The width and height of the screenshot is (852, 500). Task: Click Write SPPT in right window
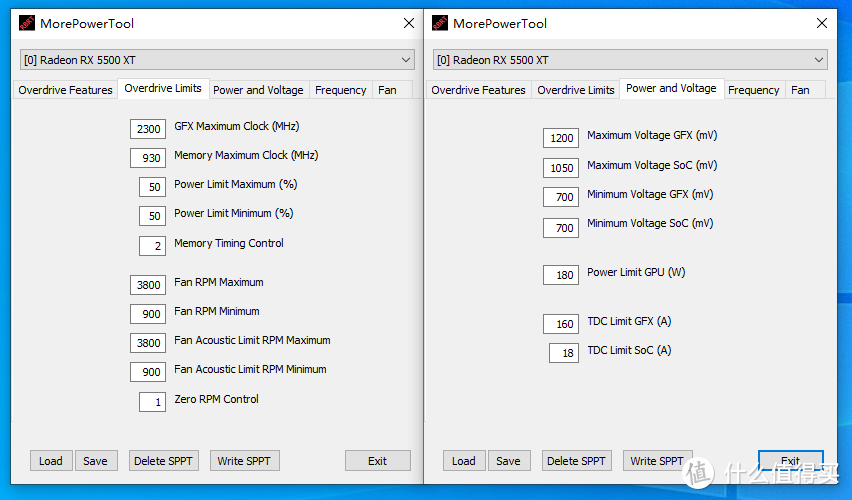pyautogui.click(x=657, y=461)
